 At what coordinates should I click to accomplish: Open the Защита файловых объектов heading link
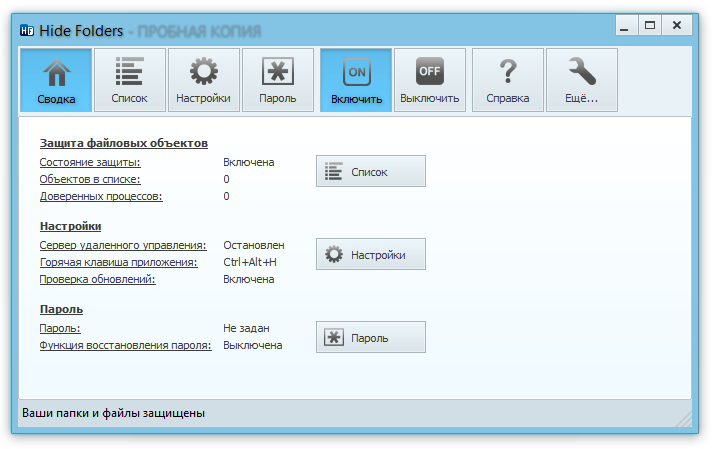pos(124,143)
